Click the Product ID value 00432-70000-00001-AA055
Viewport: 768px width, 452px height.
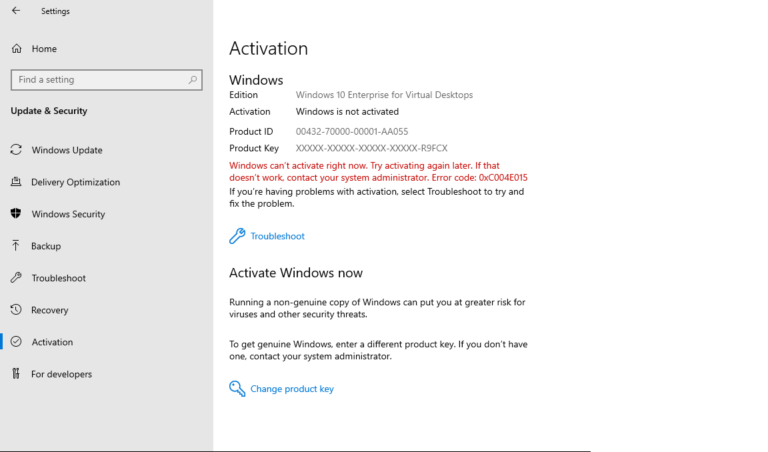pos(352,131)
